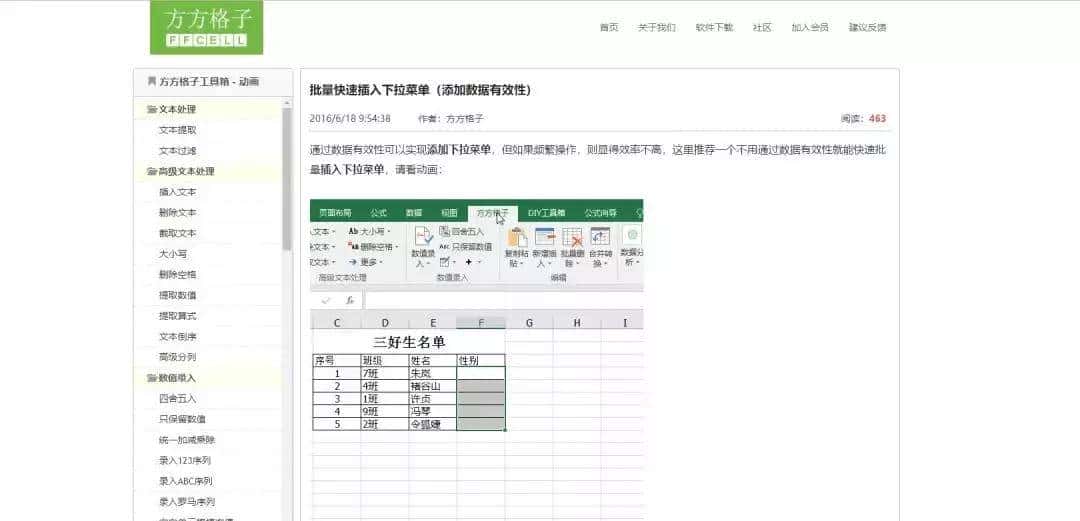Click the reading count 463

pos(878,119)
